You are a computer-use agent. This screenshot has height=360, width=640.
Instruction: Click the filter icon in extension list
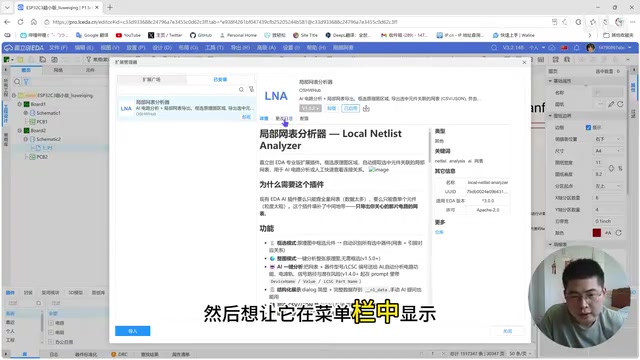(251, 89)
